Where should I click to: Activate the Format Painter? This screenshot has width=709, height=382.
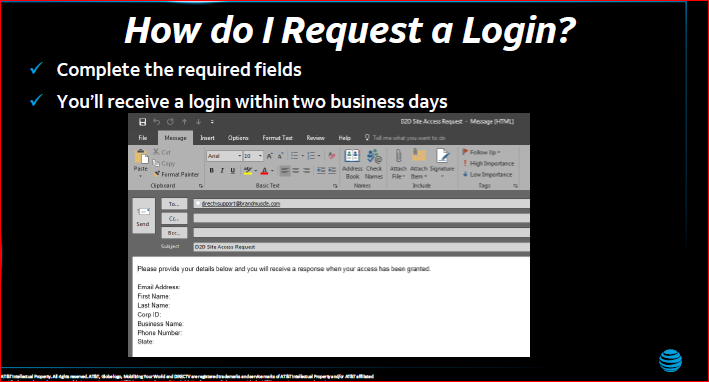[176, 174]
